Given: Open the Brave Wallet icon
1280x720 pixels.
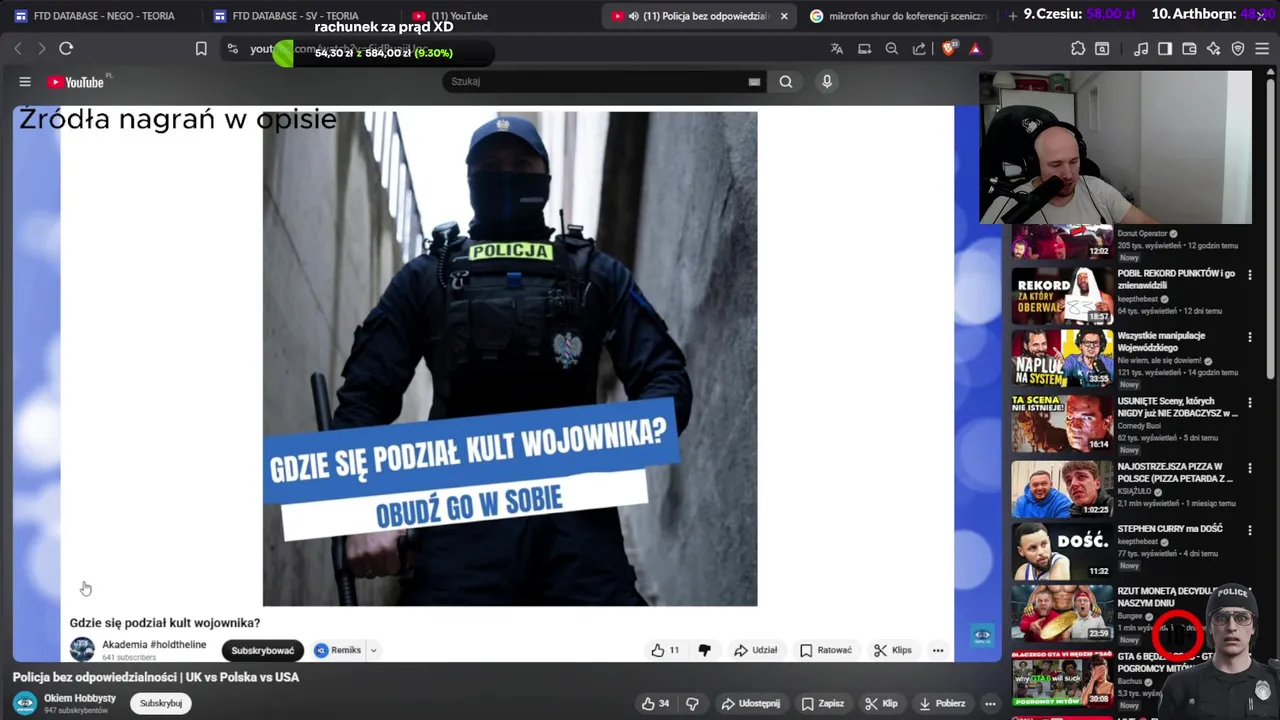Looking at the screenshot, I should pos(1189,48).
